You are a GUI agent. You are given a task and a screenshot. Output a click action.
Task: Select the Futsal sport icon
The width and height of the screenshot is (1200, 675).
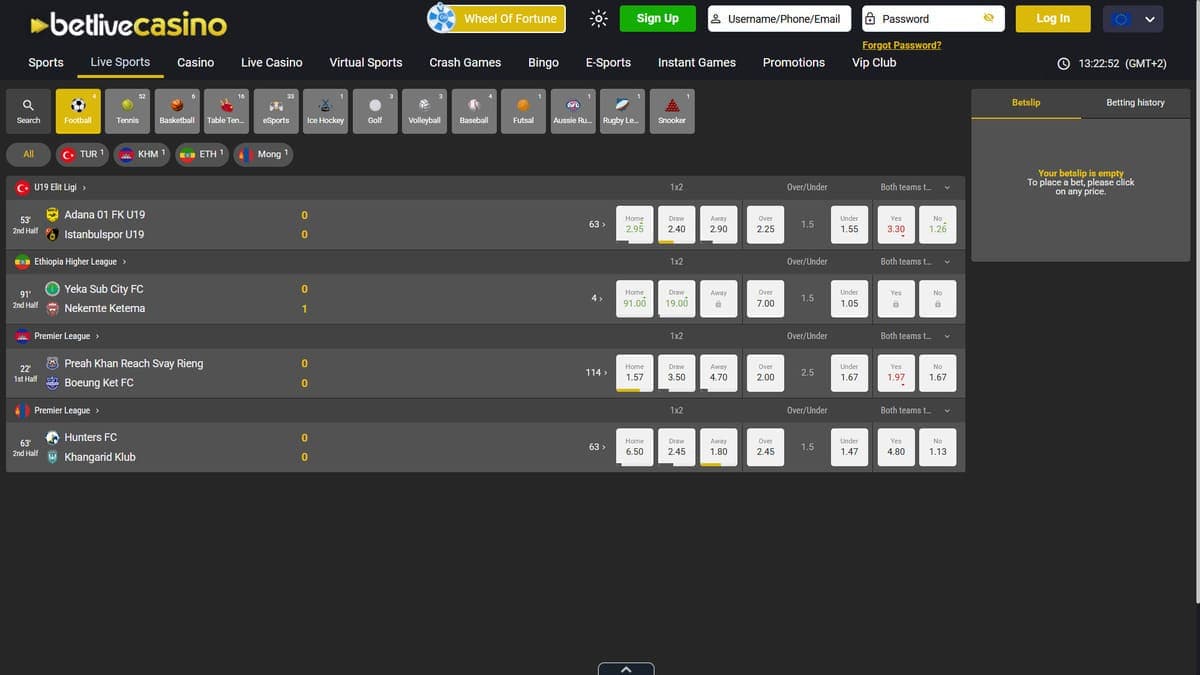pyautogui.click(x=523, y=111)
